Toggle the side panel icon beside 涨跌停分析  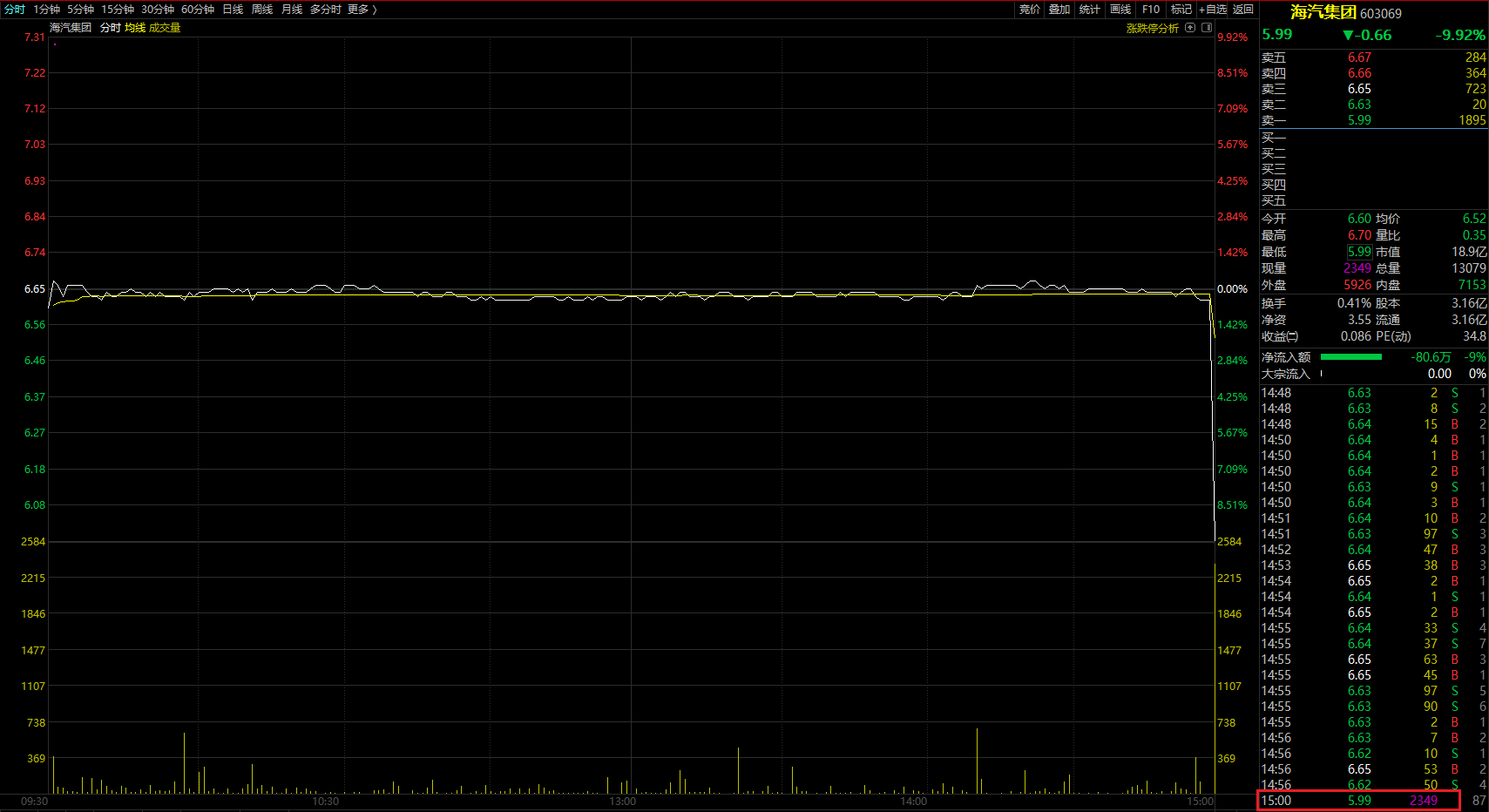coord(1207,28)
